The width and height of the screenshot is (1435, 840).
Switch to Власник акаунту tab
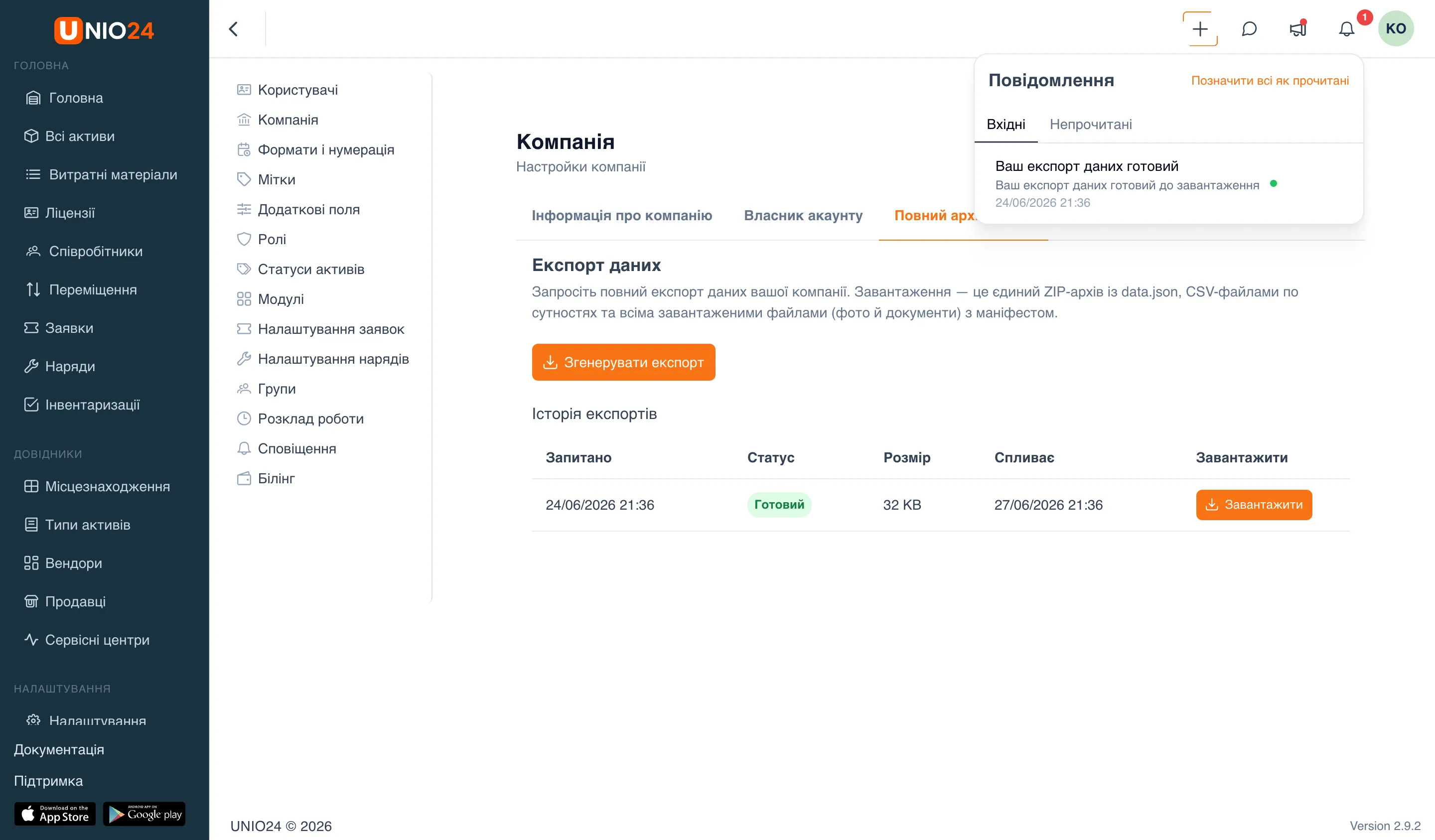point(803,215)
